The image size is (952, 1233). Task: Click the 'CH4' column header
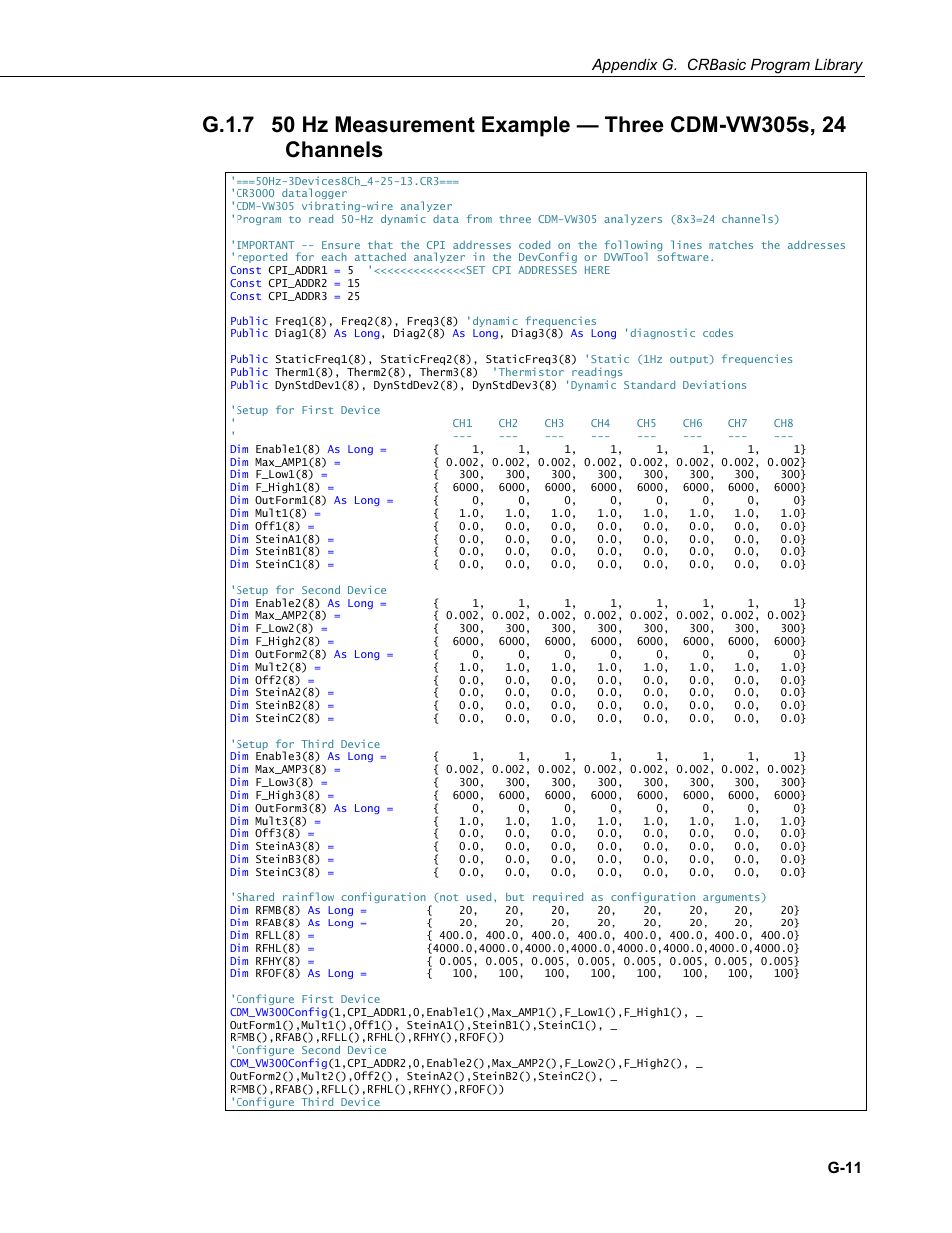[x=600, y=424]
